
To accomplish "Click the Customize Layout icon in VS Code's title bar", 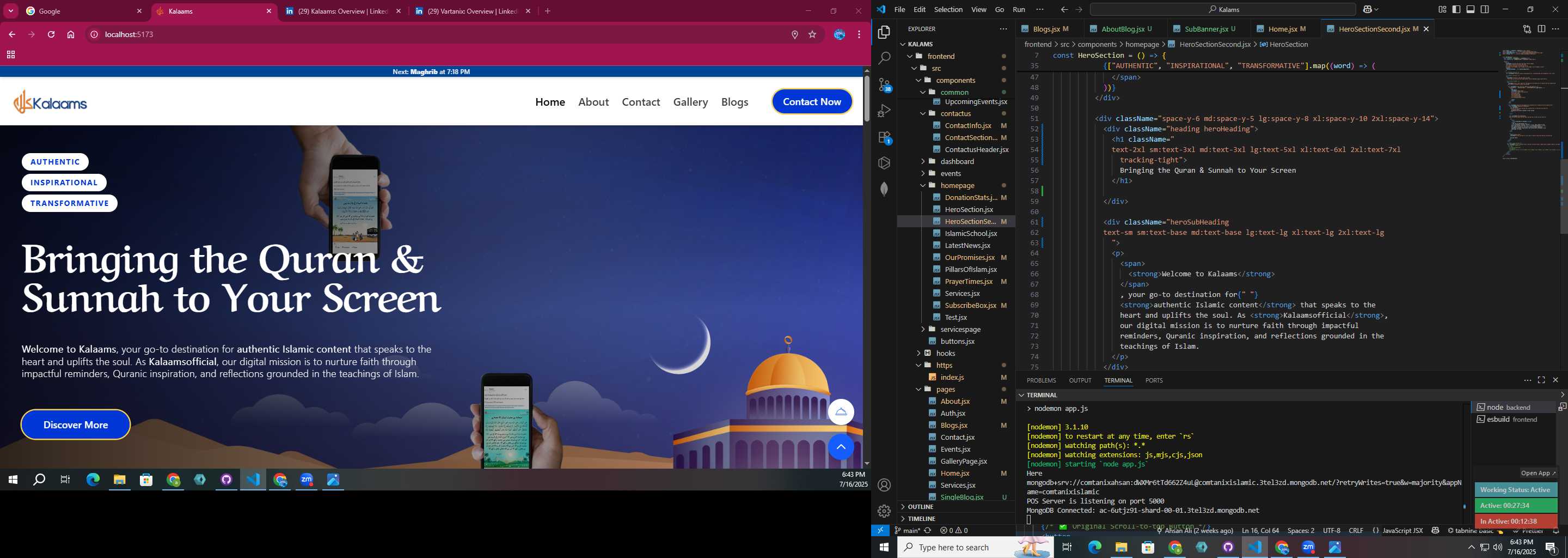I will pos(1443,9).
